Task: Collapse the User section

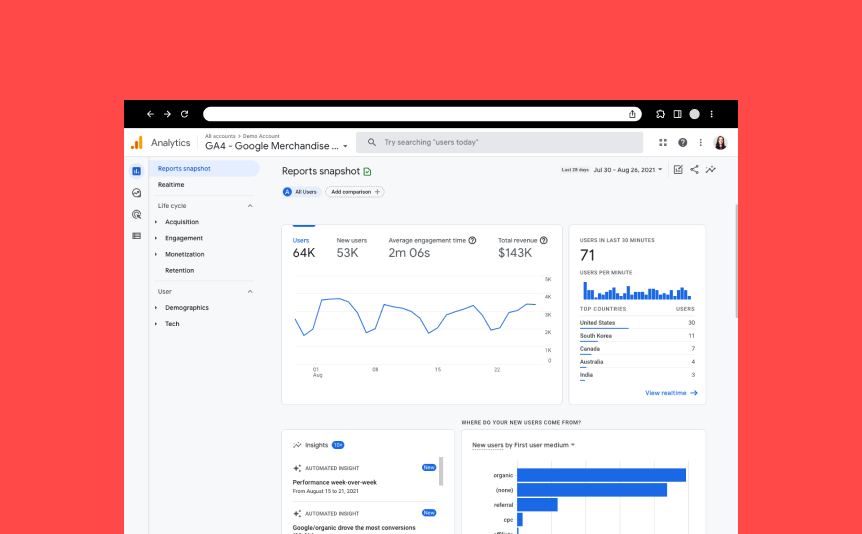Action: pos(250,291)
